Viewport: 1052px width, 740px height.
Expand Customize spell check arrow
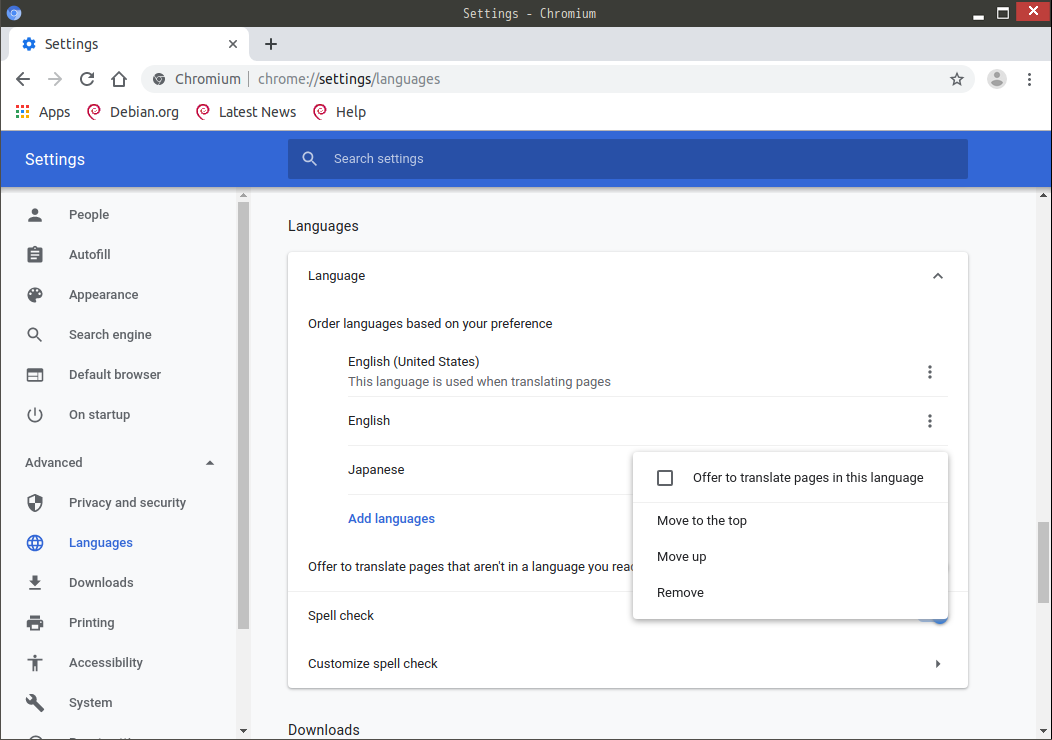click(x=938, y=664)
